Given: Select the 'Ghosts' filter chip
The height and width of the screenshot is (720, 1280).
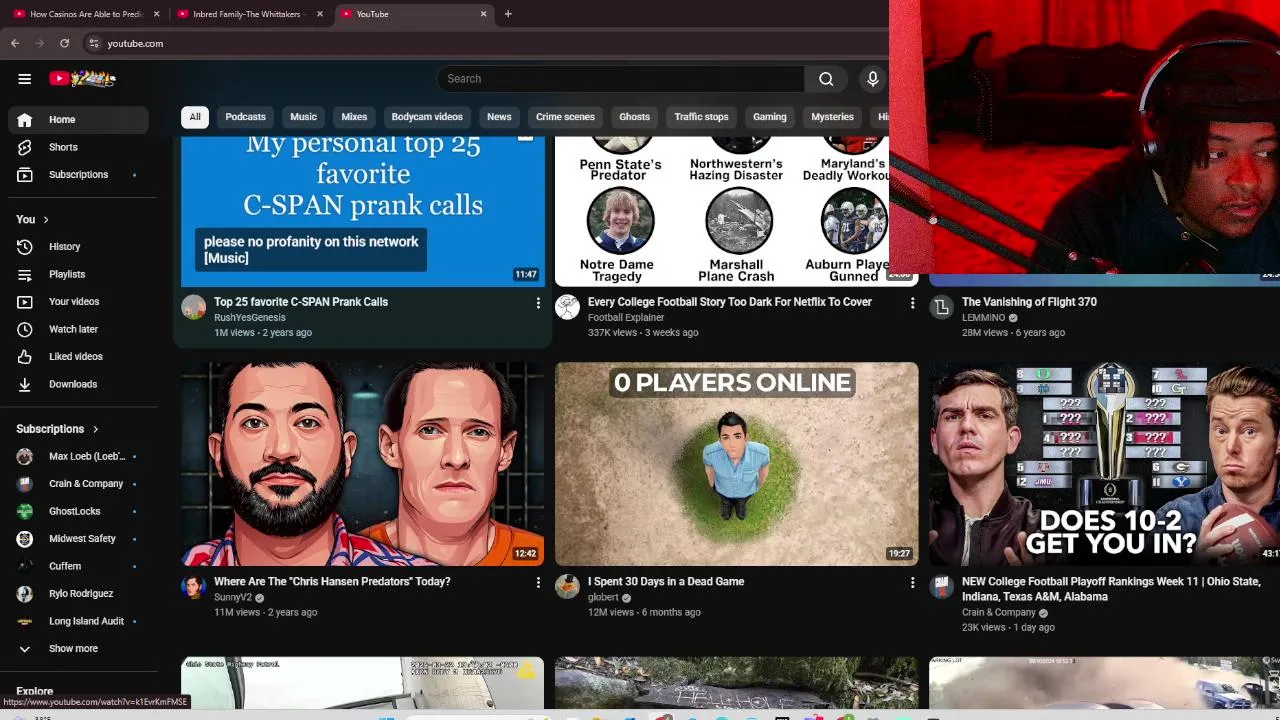Looking at the screenshot, I should click(634, 117).
